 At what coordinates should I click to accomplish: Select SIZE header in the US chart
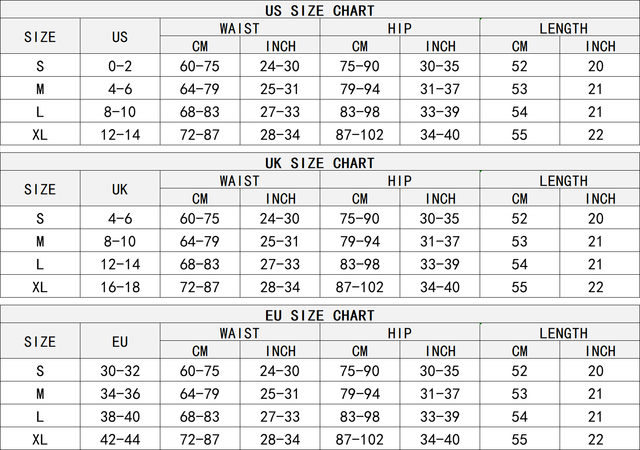[40, 37]
